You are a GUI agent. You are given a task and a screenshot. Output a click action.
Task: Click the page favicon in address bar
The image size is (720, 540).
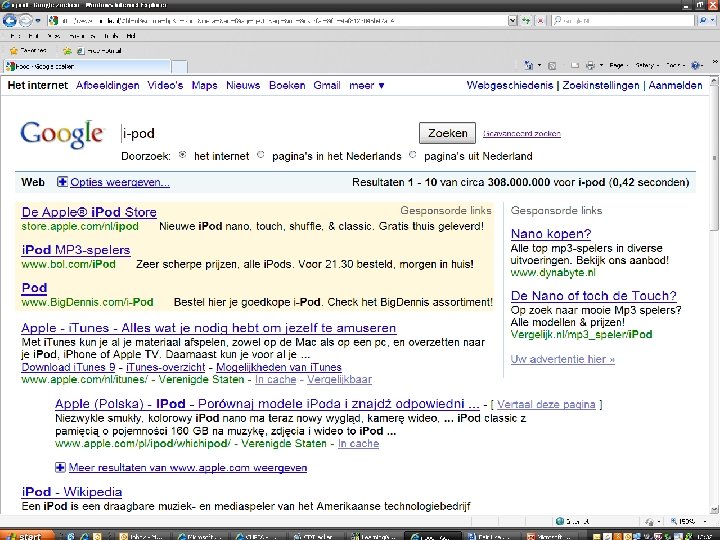[54, 21]
